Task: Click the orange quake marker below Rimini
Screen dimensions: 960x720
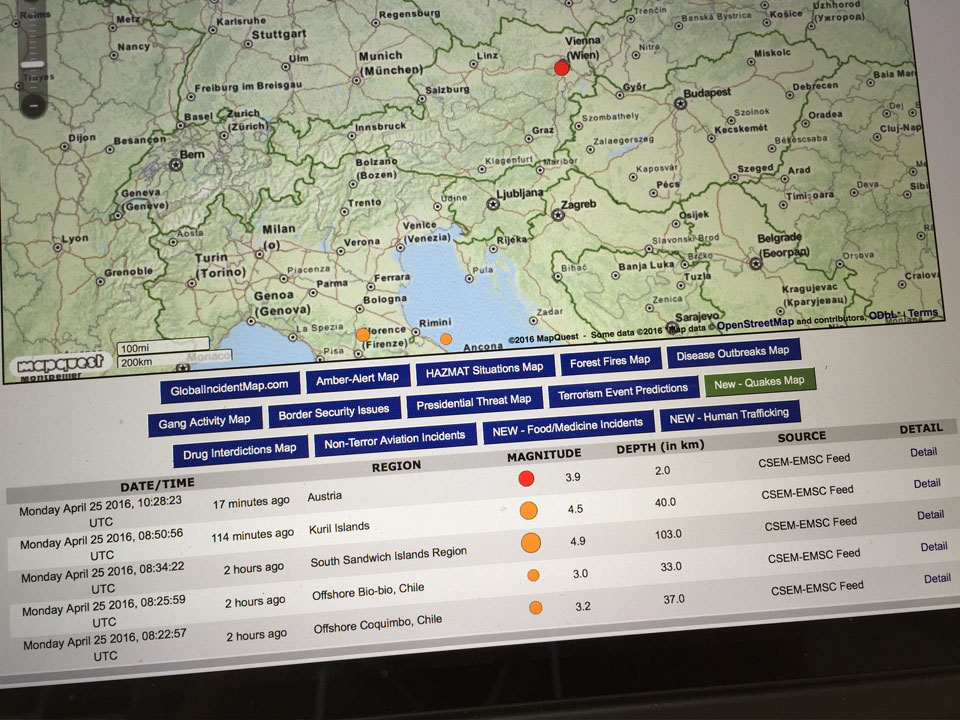Action: click(x=446, y=339)
